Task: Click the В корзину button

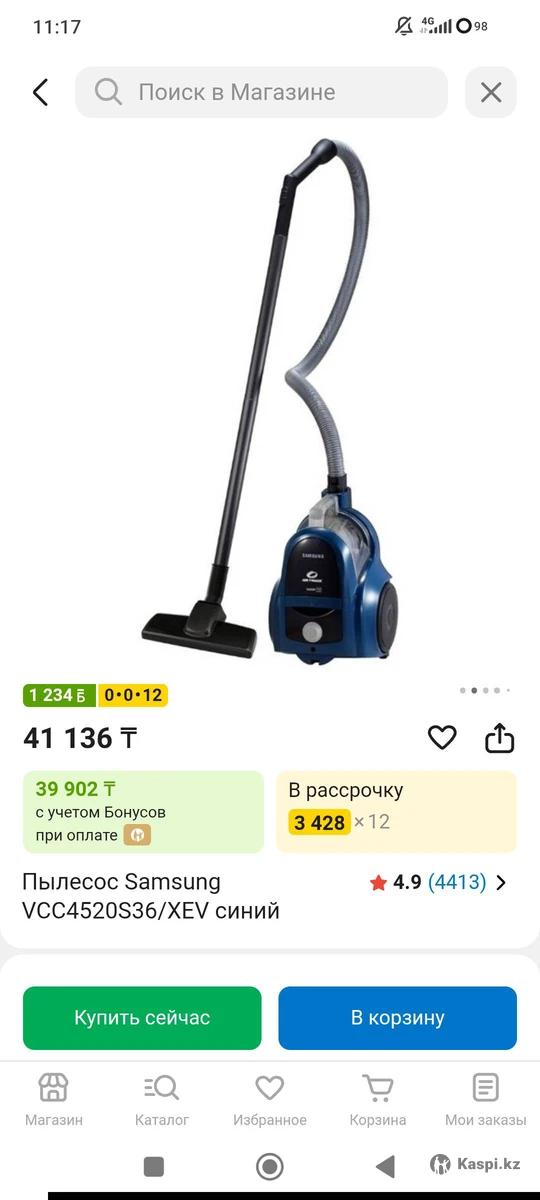Action: coord(397,1018)
